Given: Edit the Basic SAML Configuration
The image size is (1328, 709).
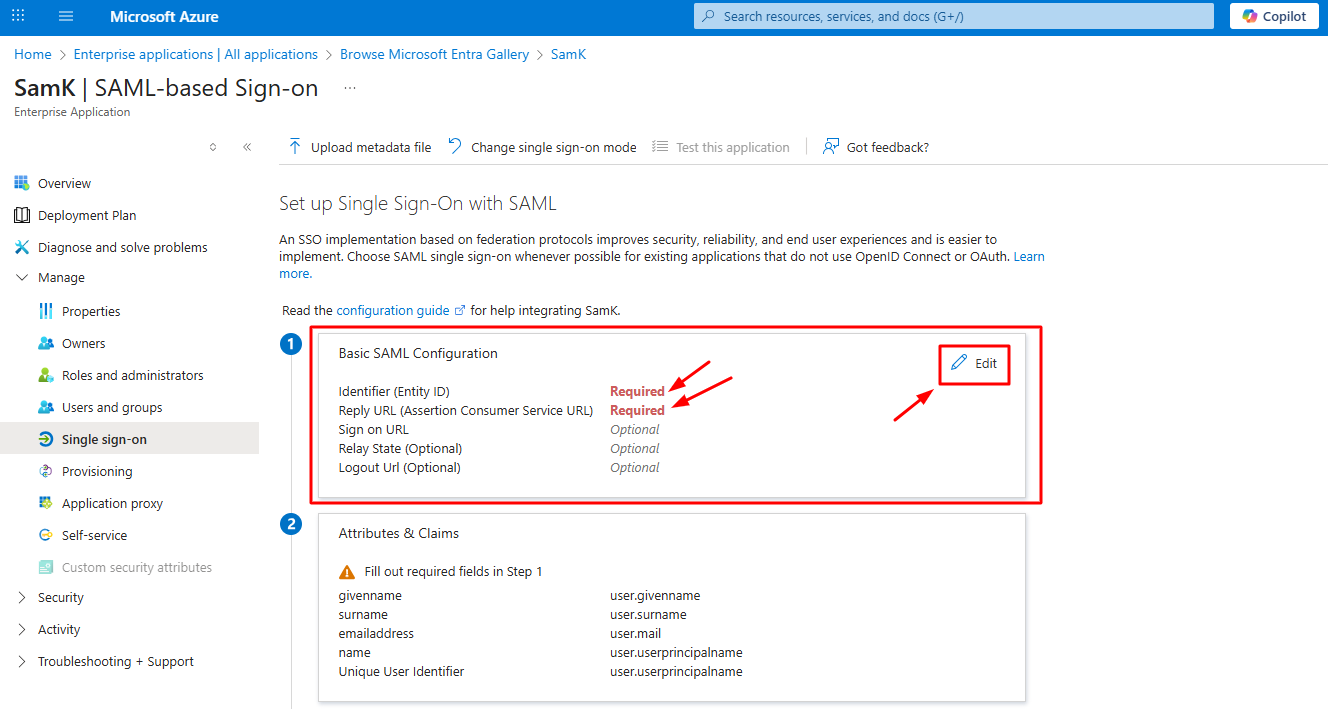Looking at the screenshot, I should (x=974, y=363).
